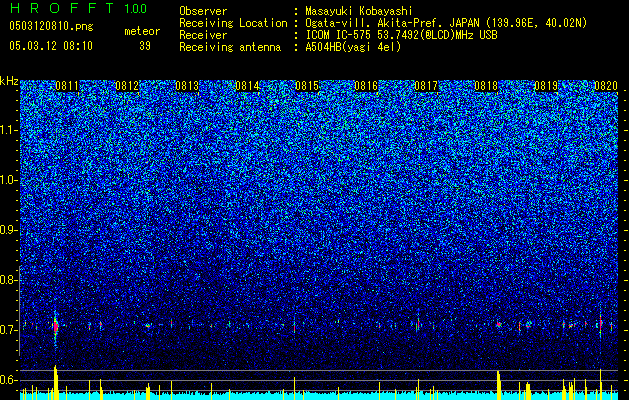Click the date stamp 05.03.12 08:10
This screenshot has height=400, width=629.
pos(51,46)
